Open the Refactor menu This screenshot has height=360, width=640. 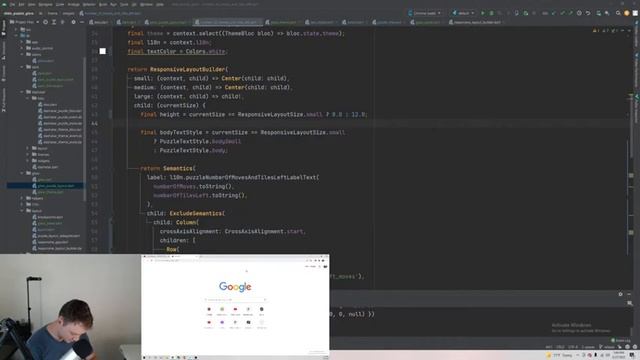89,4
